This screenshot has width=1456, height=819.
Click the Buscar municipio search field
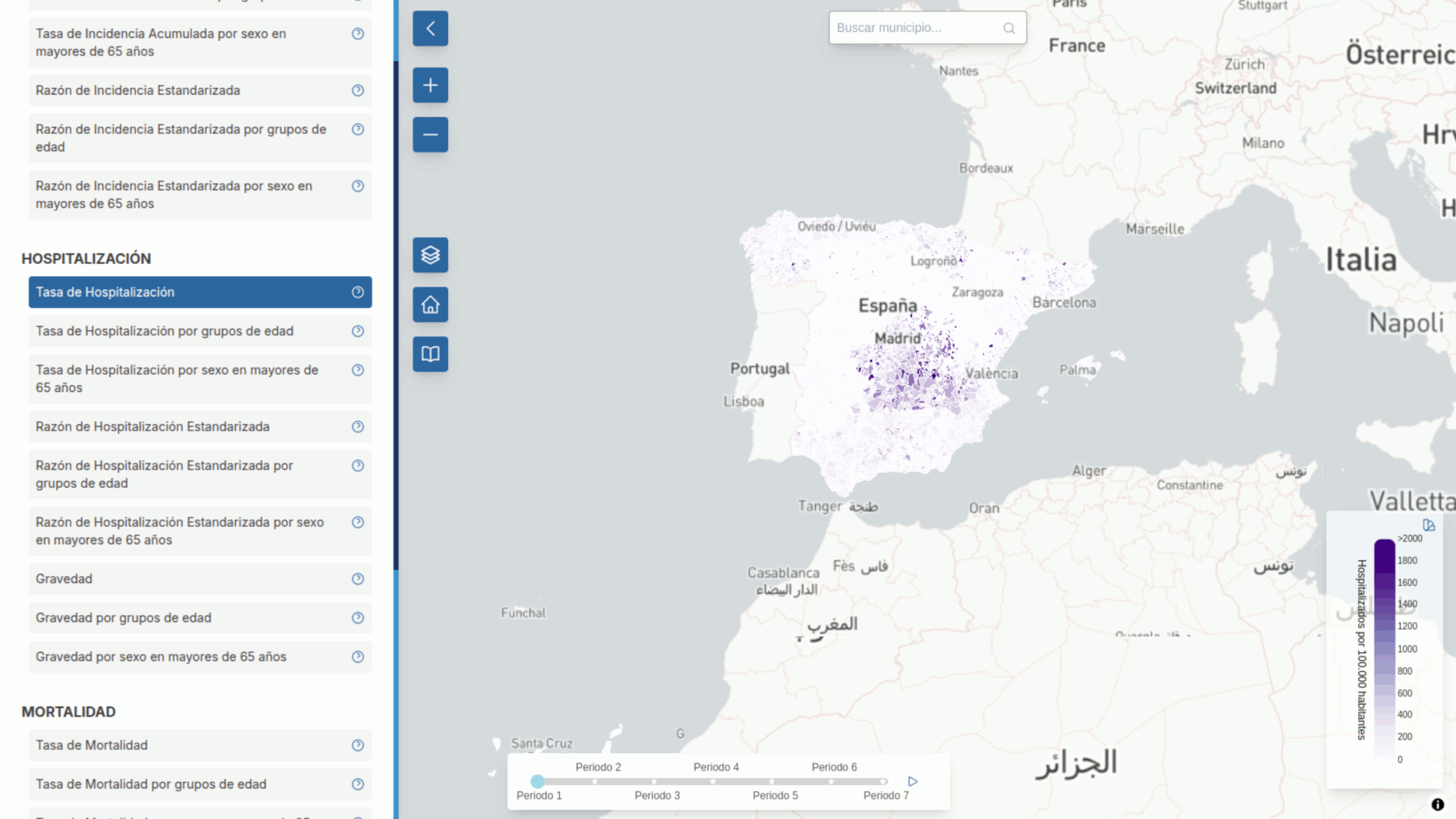(927, 27)
